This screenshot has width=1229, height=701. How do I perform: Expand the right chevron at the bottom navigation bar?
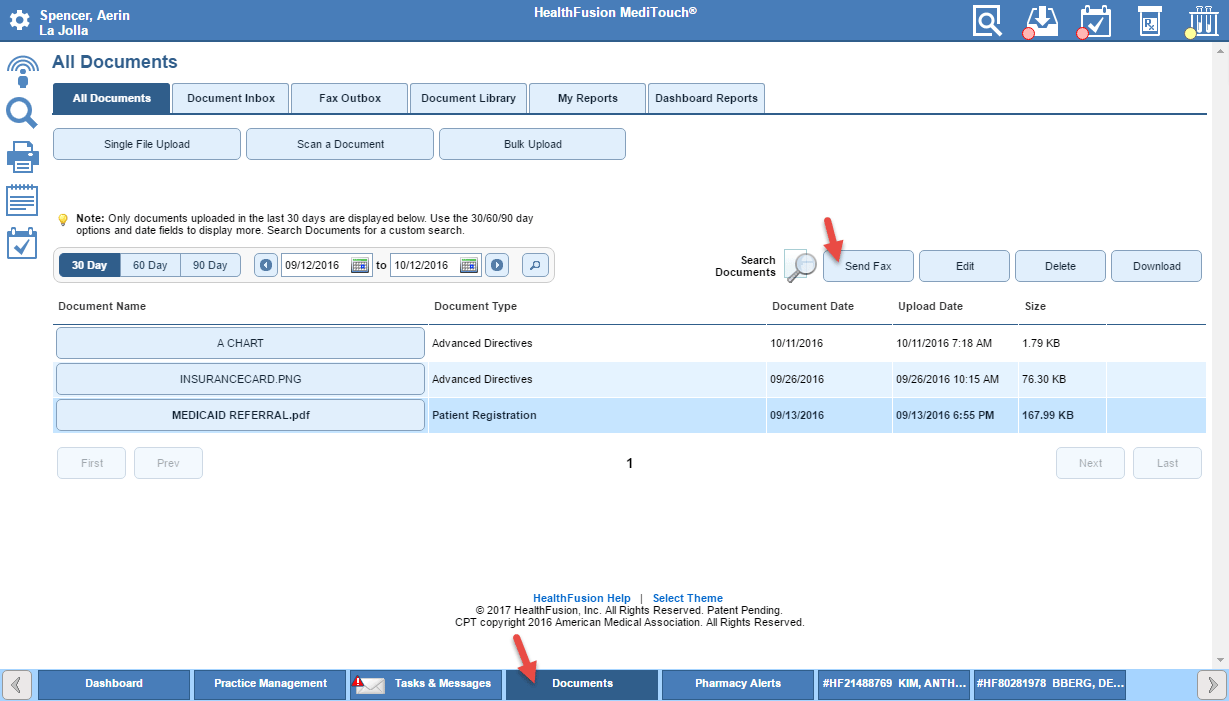pyautogui.click(x=1213, y=684)
